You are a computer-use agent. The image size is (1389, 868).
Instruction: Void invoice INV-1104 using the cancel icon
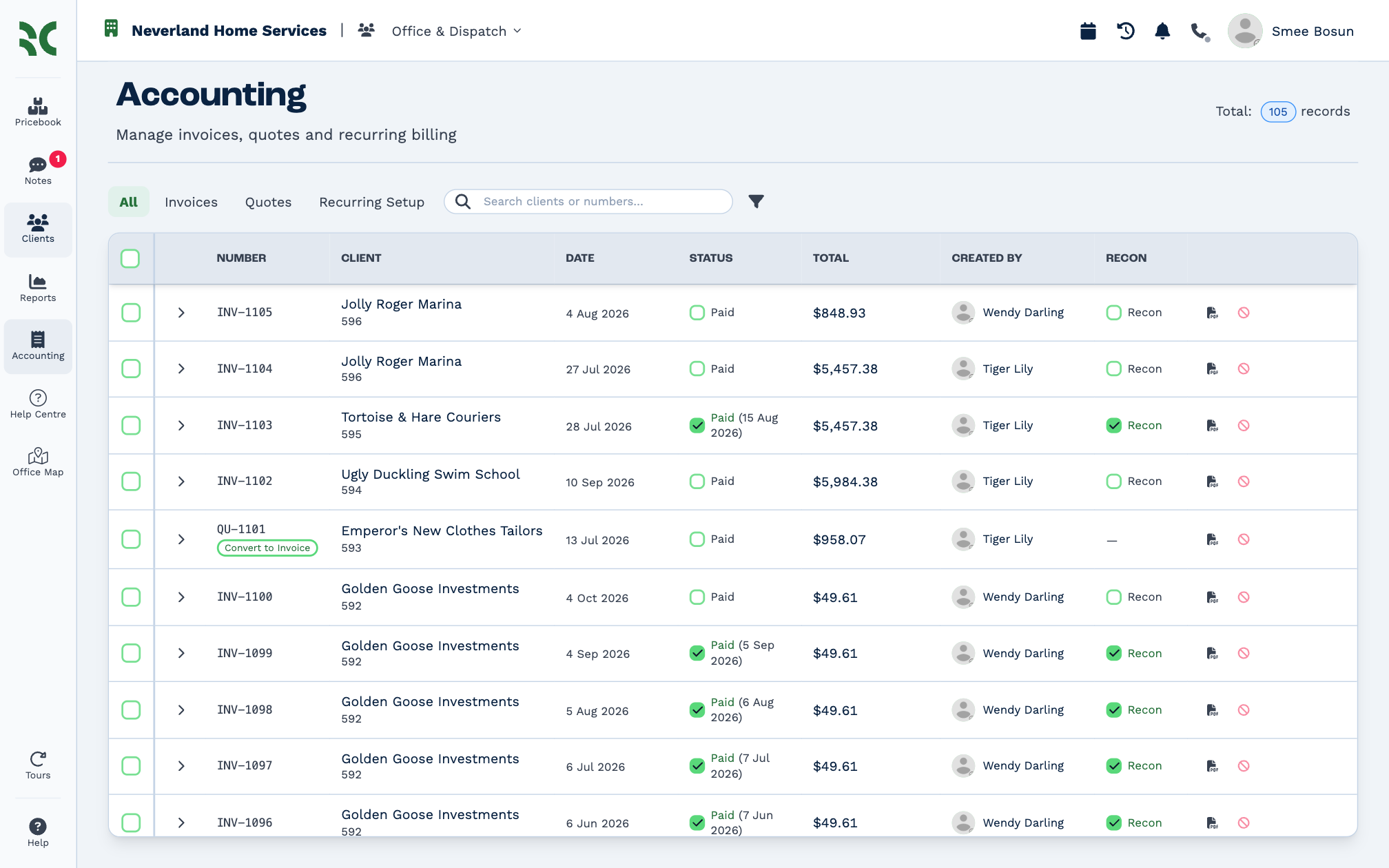tap(1244, 369)
